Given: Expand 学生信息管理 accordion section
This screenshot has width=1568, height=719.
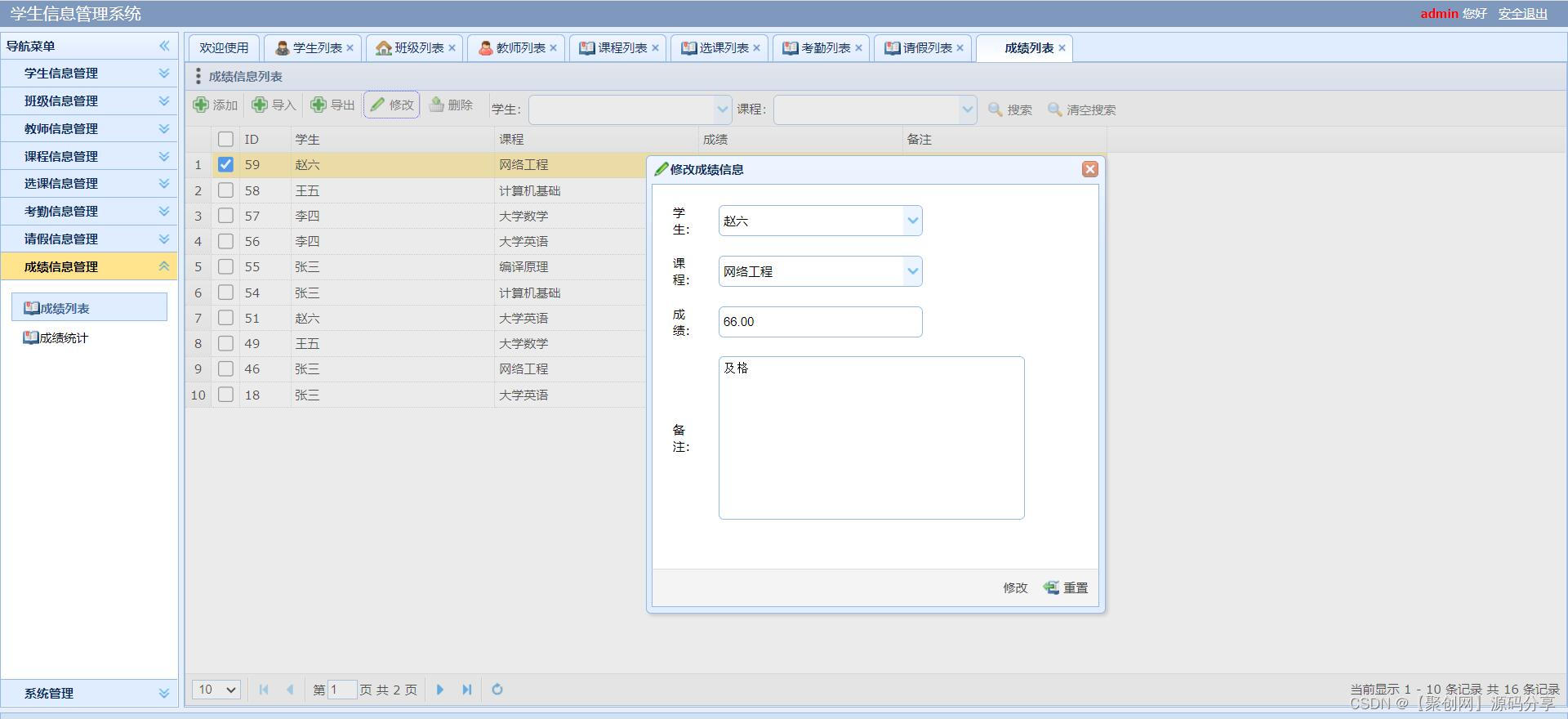Looking at the screenshot, I should [89, 74].
